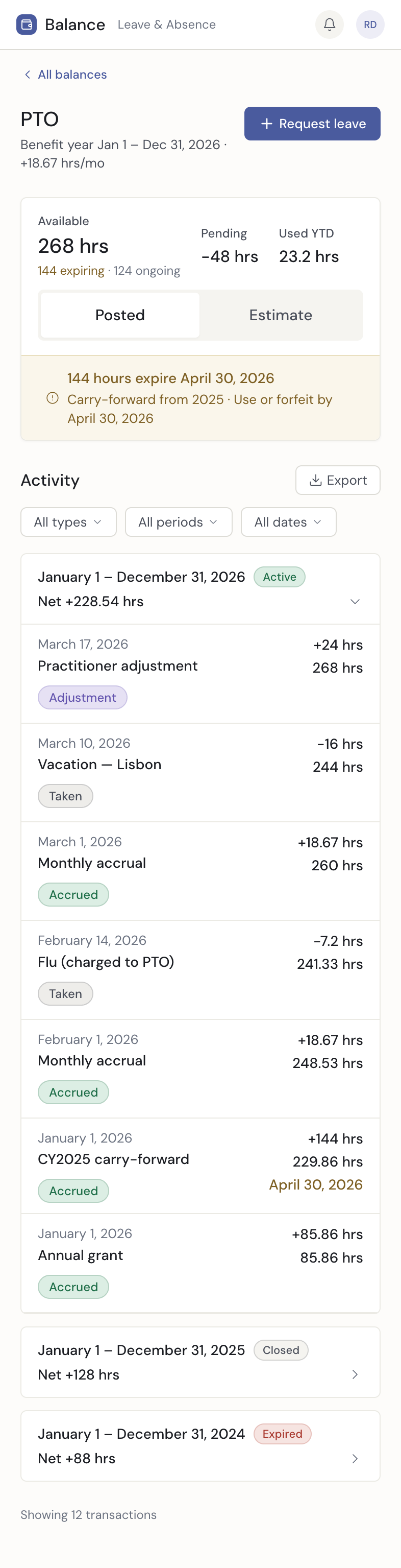Image resolution: width=401 pixels, height=1568 pixels.
Task: Open the All dates filter
Action: point(289,521)
